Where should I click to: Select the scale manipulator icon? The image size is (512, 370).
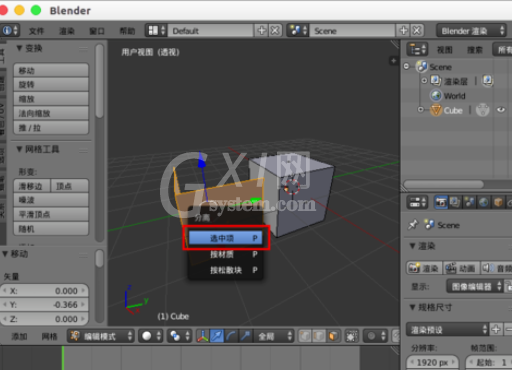(x=245, y=336)
